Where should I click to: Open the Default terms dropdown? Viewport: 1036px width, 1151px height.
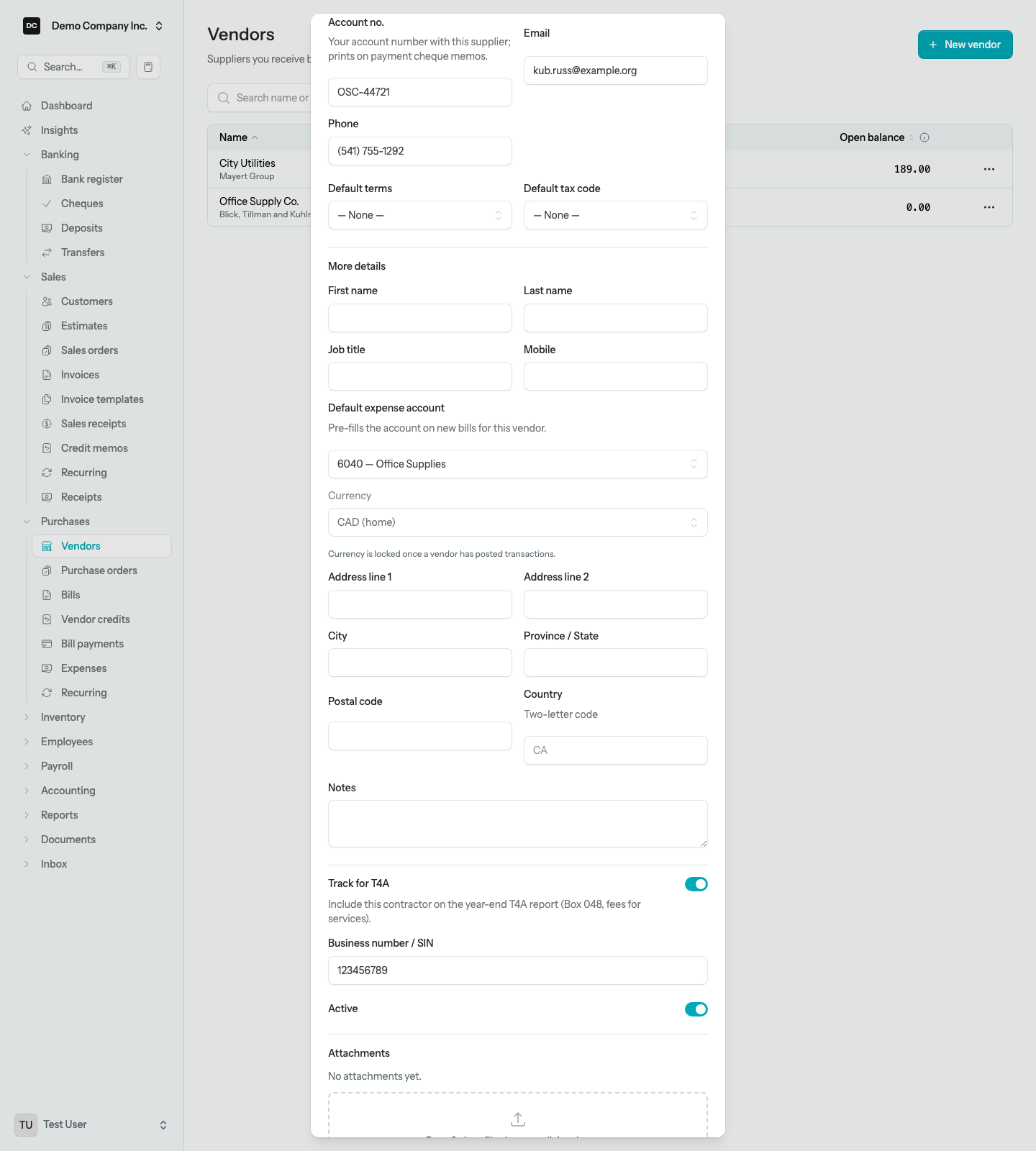[x=420, y=215]
